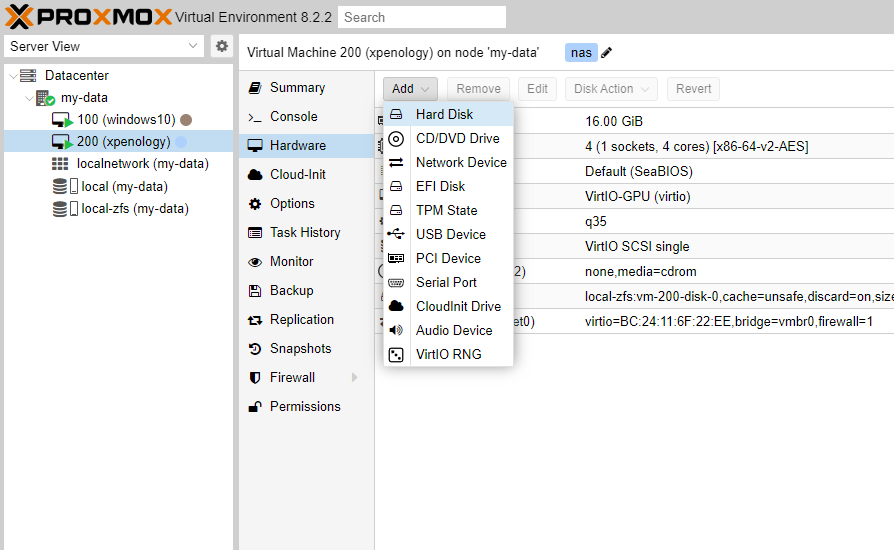Click the localnetwork grid icon
Viewport: 894px width, 550px height.
click(x=60, y=164)
